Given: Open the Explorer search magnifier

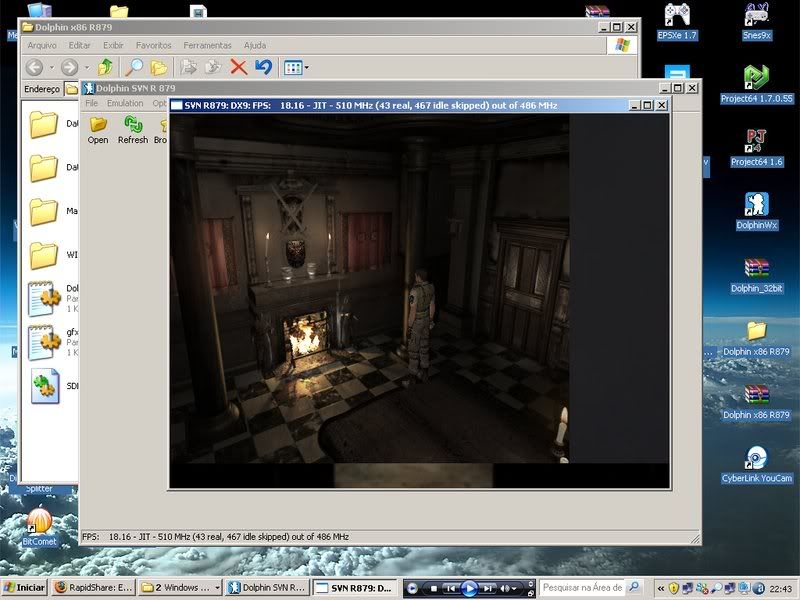Looking at the screenshot, I should 134,67.
